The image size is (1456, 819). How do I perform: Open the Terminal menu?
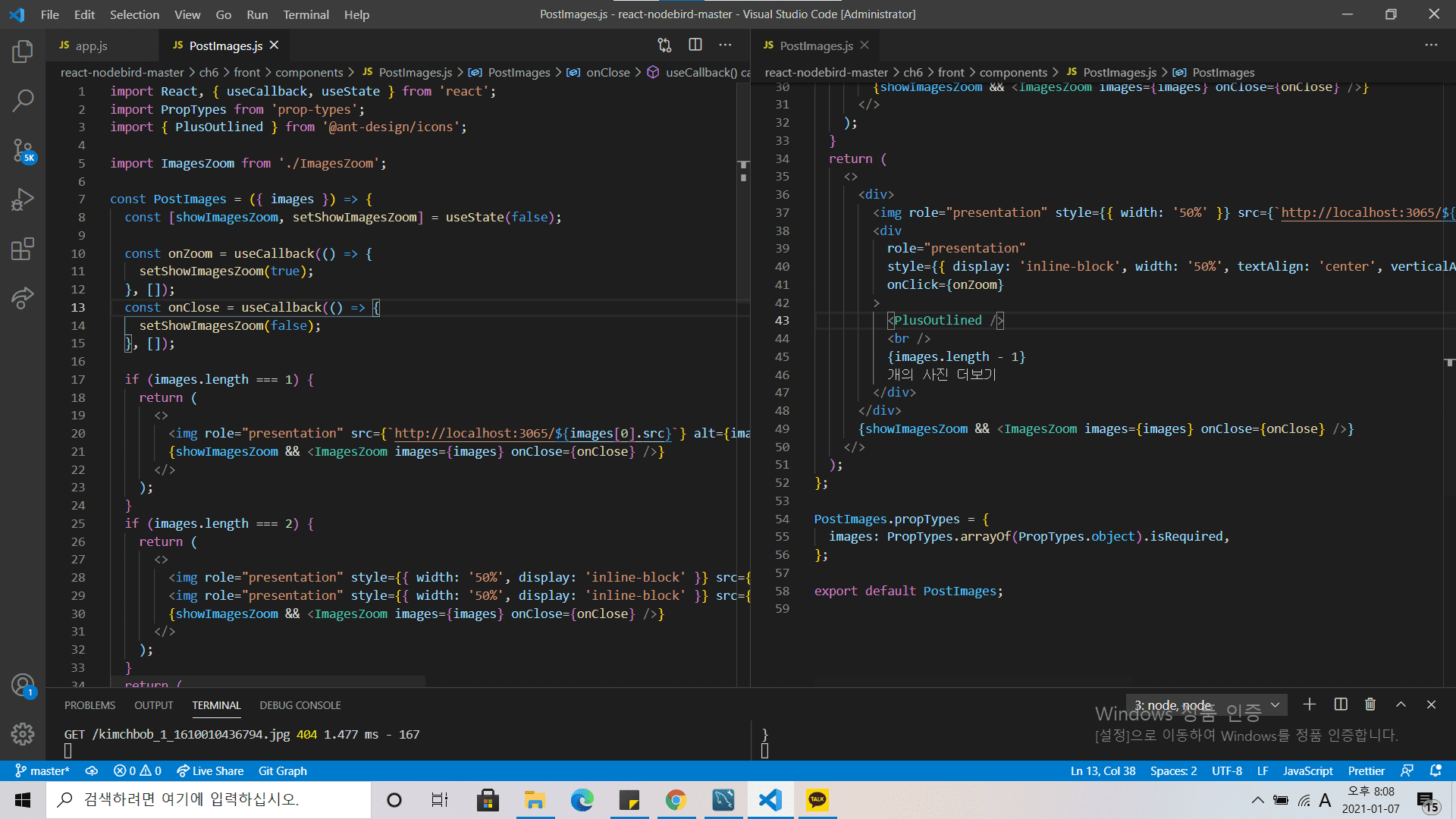306,14
